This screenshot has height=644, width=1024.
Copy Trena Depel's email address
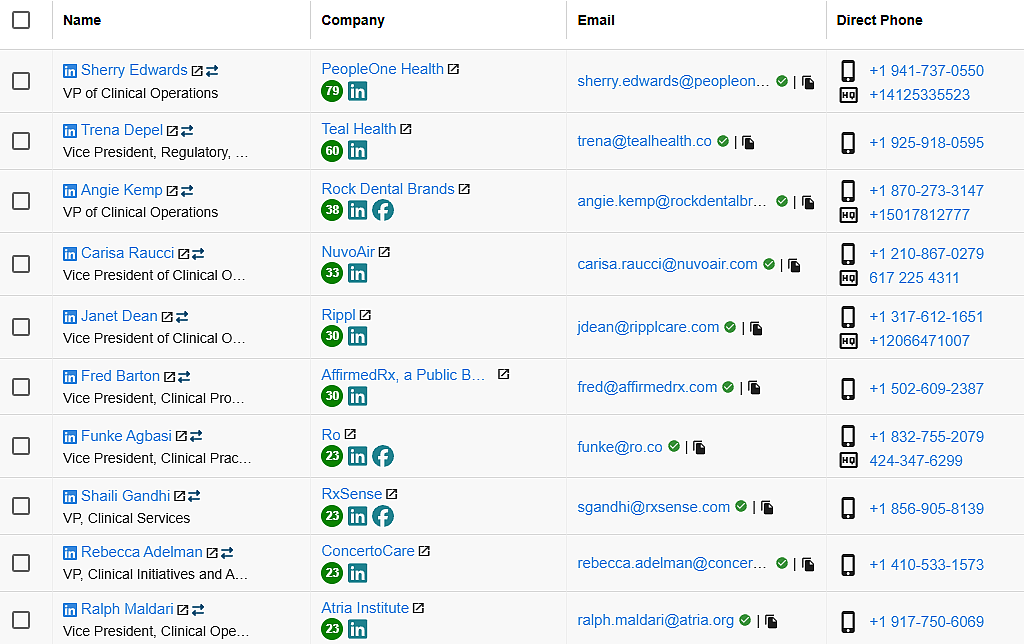(x=748, y=142)
